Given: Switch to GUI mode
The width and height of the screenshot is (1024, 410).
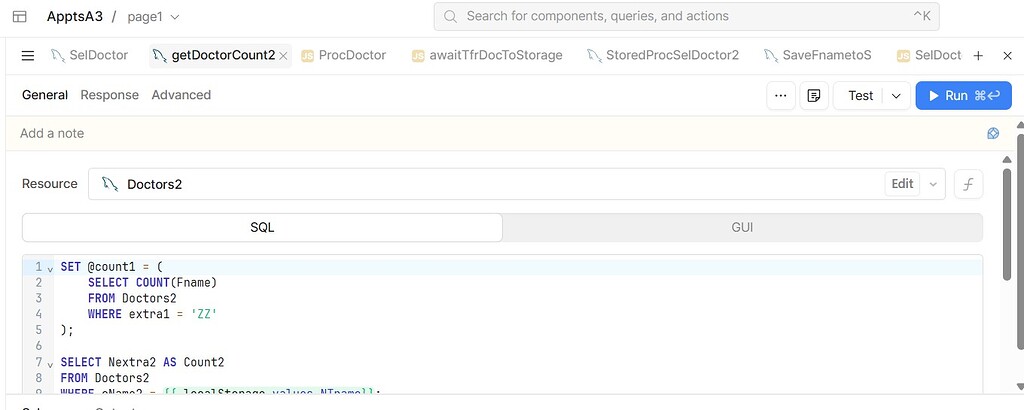Looking at the screenshot, I should coord(743,228).
